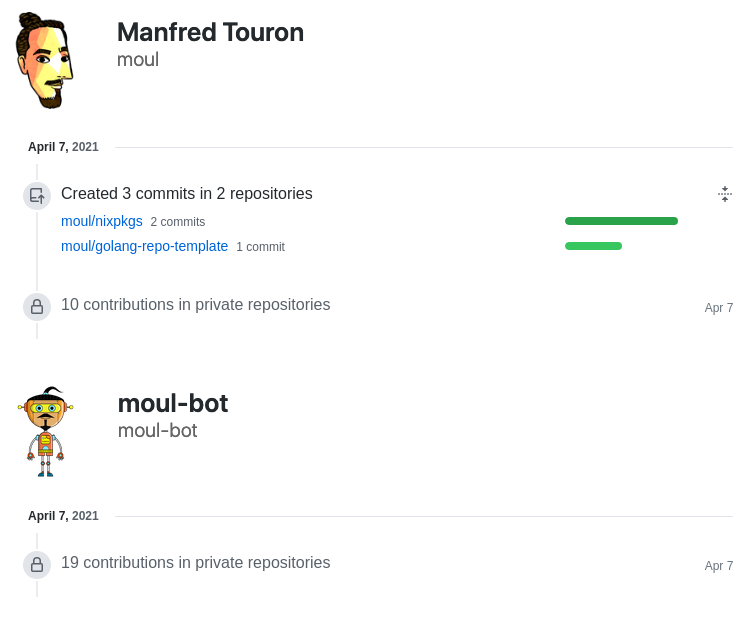Image resolution: width=753 pixels, height=641 pixels.
Task: Collapse the commits activity with fold icon
Action: coord(725,194)
